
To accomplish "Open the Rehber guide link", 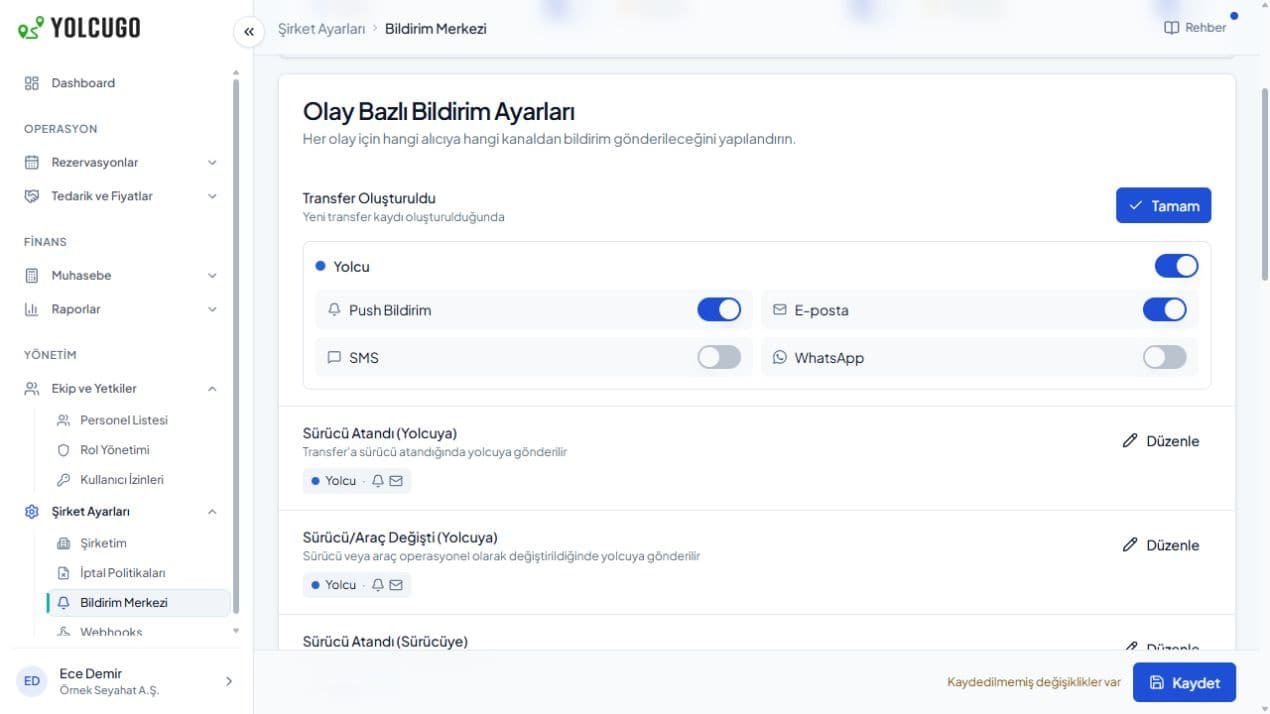I will [x=1195, y=28].
